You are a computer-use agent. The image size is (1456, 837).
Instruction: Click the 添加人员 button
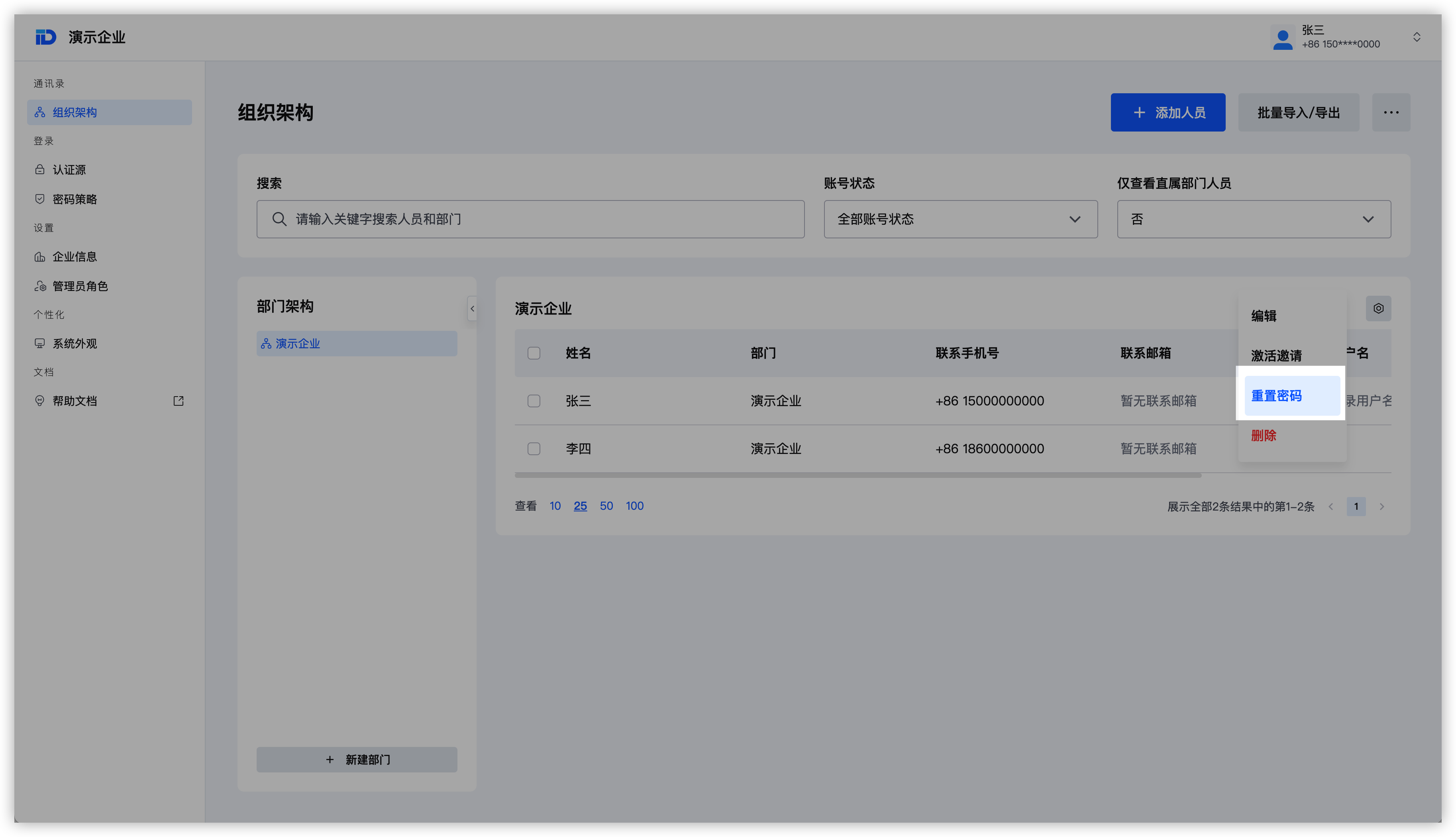pos(1168,112)
